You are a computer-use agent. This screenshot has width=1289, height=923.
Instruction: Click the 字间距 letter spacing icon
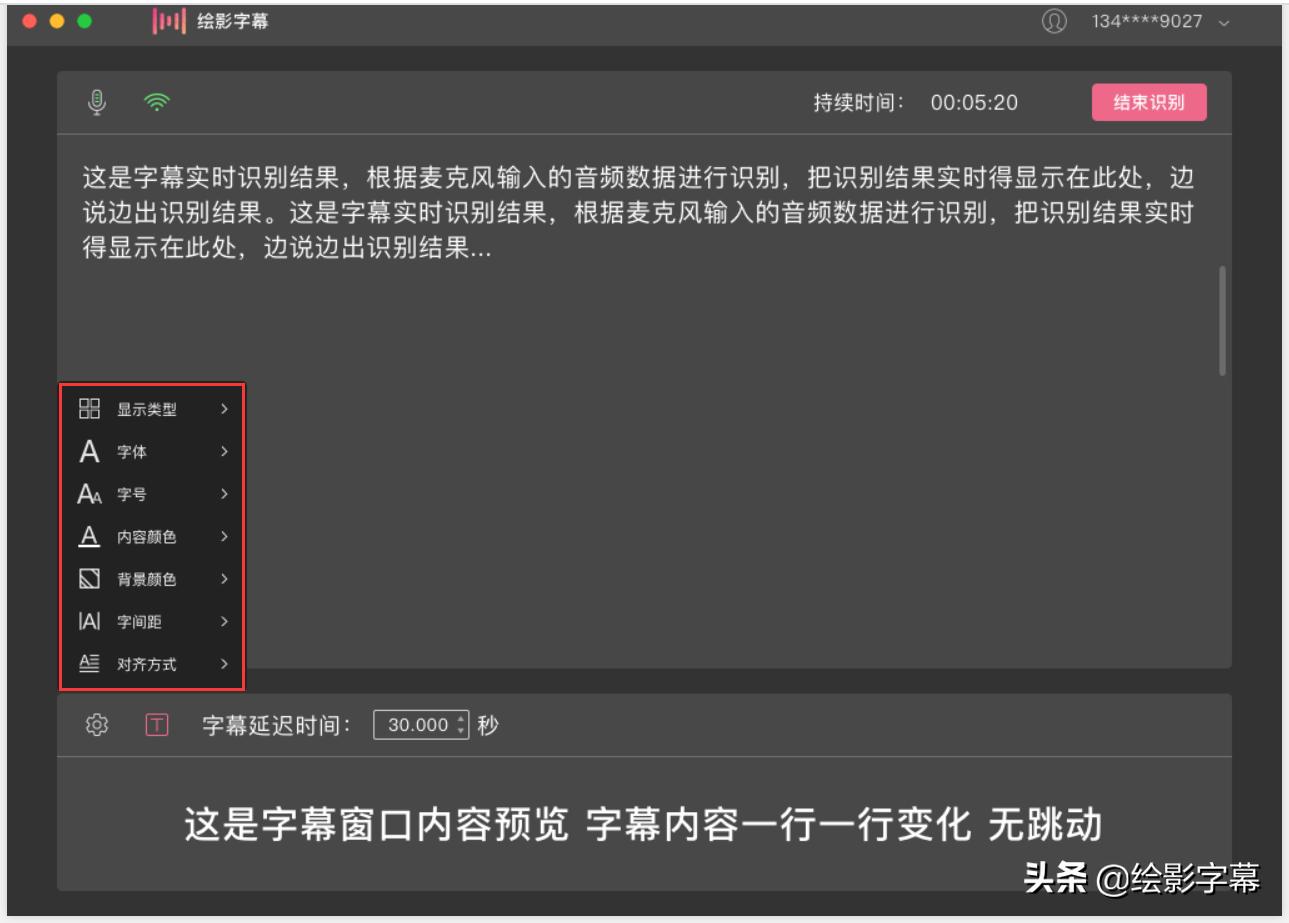tap(88, 621)
